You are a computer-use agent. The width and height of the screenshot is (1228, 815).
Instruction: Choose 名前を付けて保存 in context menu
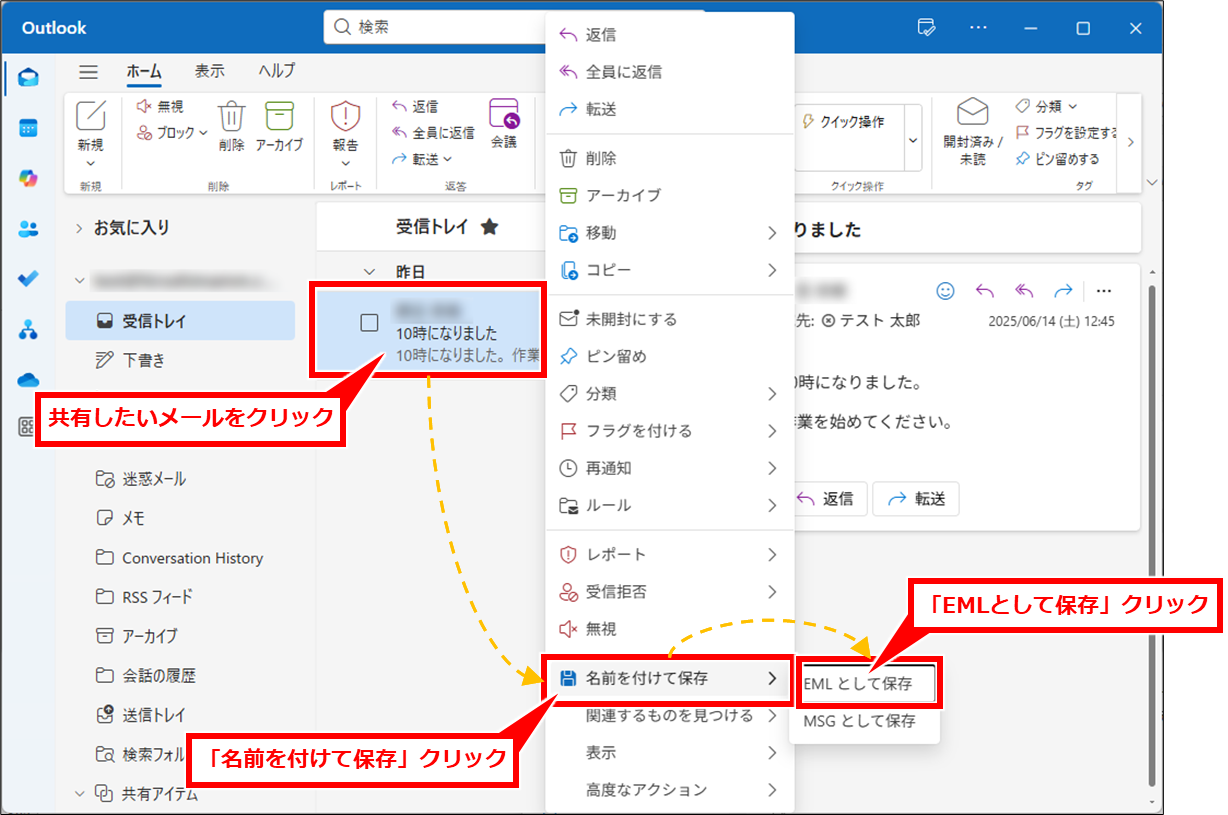point(670,679)
